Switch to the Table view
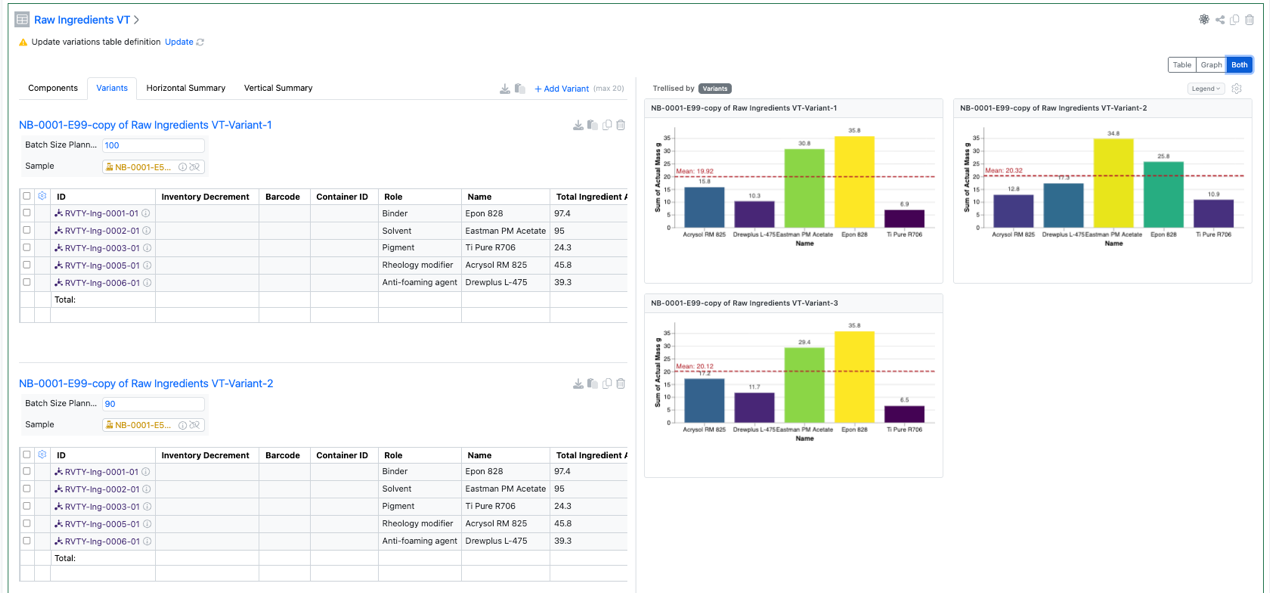The height and width of the screenshot is (593, 1270). pos(1182,65)
